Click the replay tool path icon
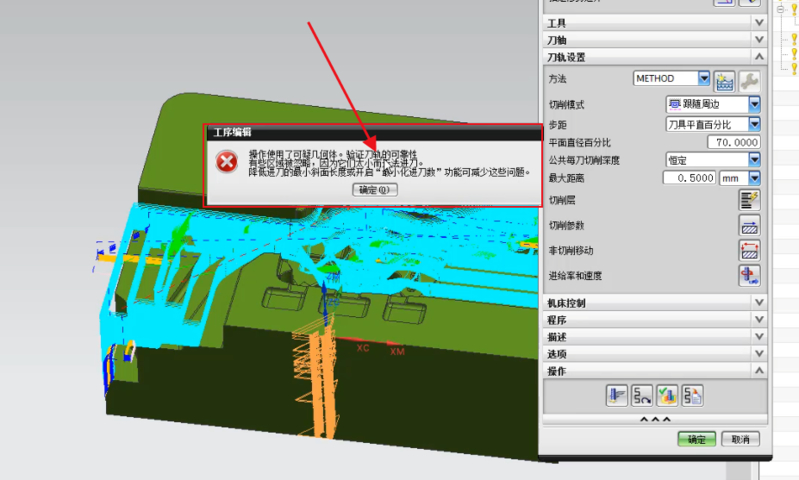799x480 pixels. [642, 395]
